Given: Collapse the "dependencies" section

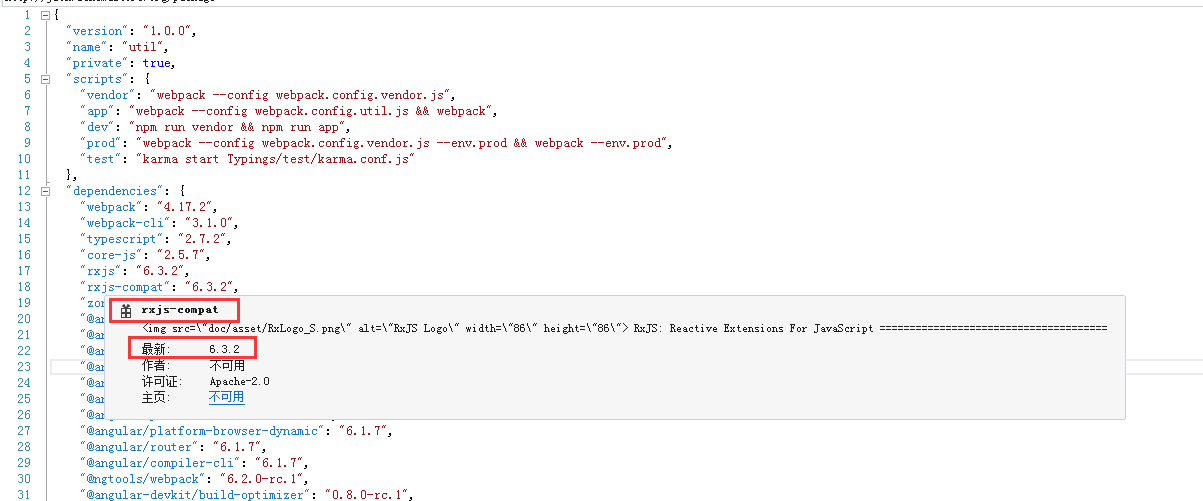Looking at the screenshot, I should (44, 190).
